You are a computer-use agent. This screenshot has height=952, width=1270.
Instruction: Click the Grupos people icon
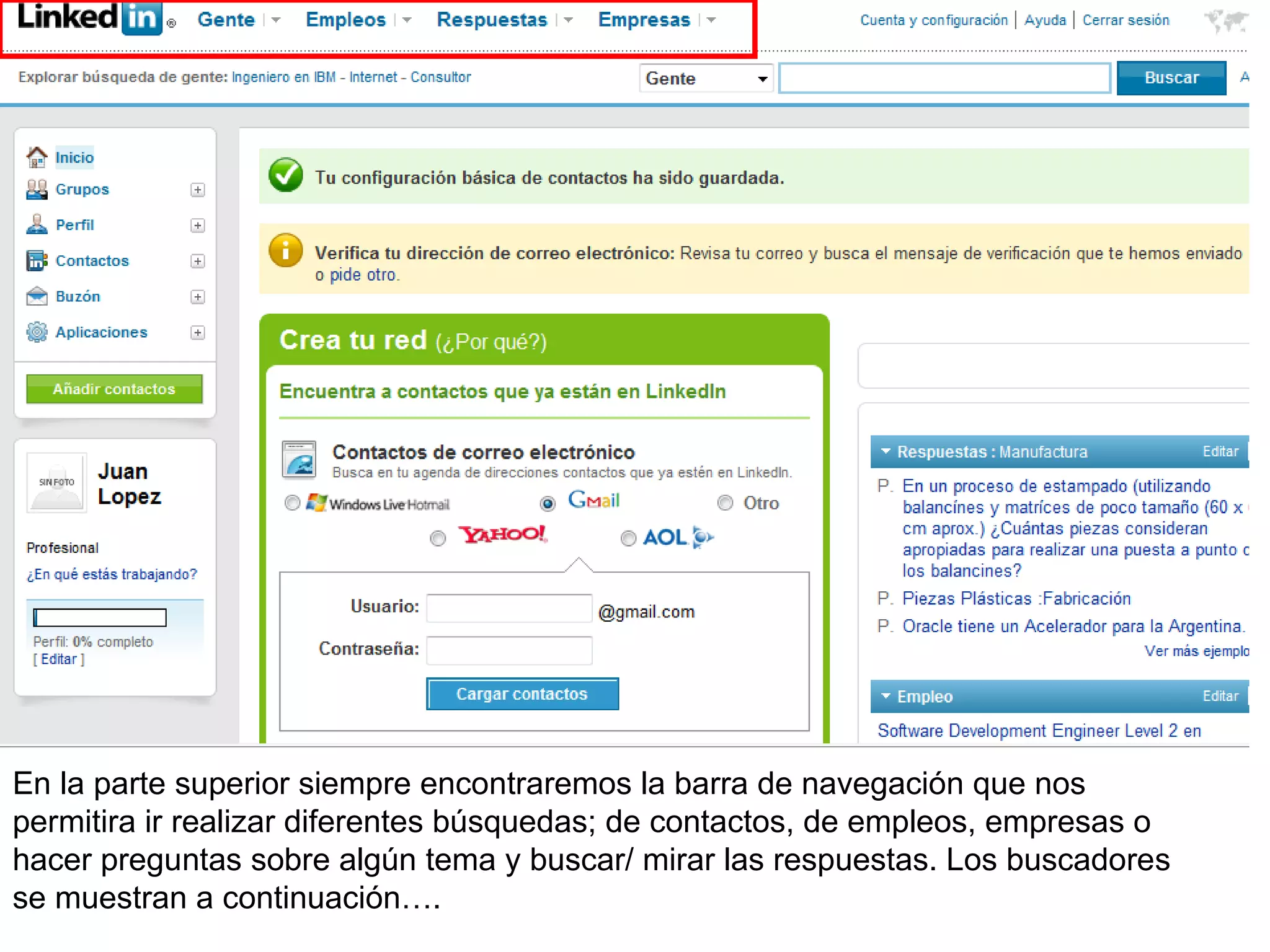click(37, 189)
